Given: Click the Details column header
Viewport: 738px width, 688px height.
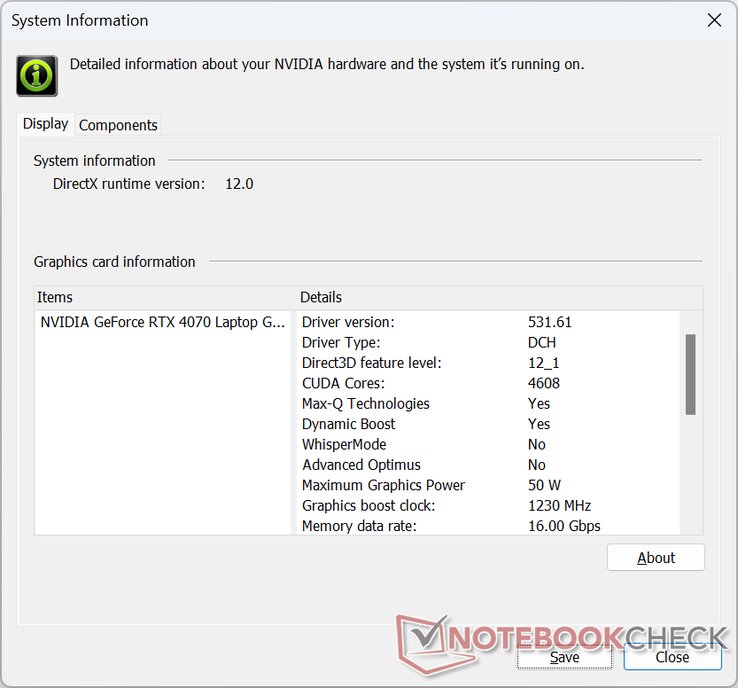Looking at the screenshot, I should (x=321, y=297).
